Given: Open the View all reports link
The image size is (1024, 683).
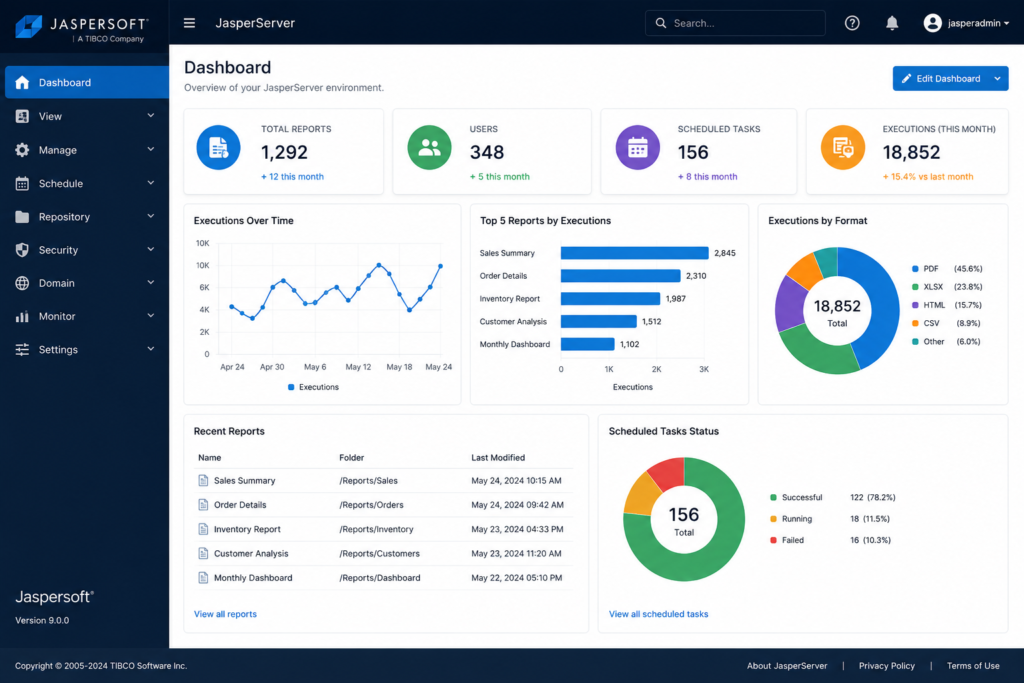Looking at the screenshot, I should pyautogui.click(x=225, y=614).
